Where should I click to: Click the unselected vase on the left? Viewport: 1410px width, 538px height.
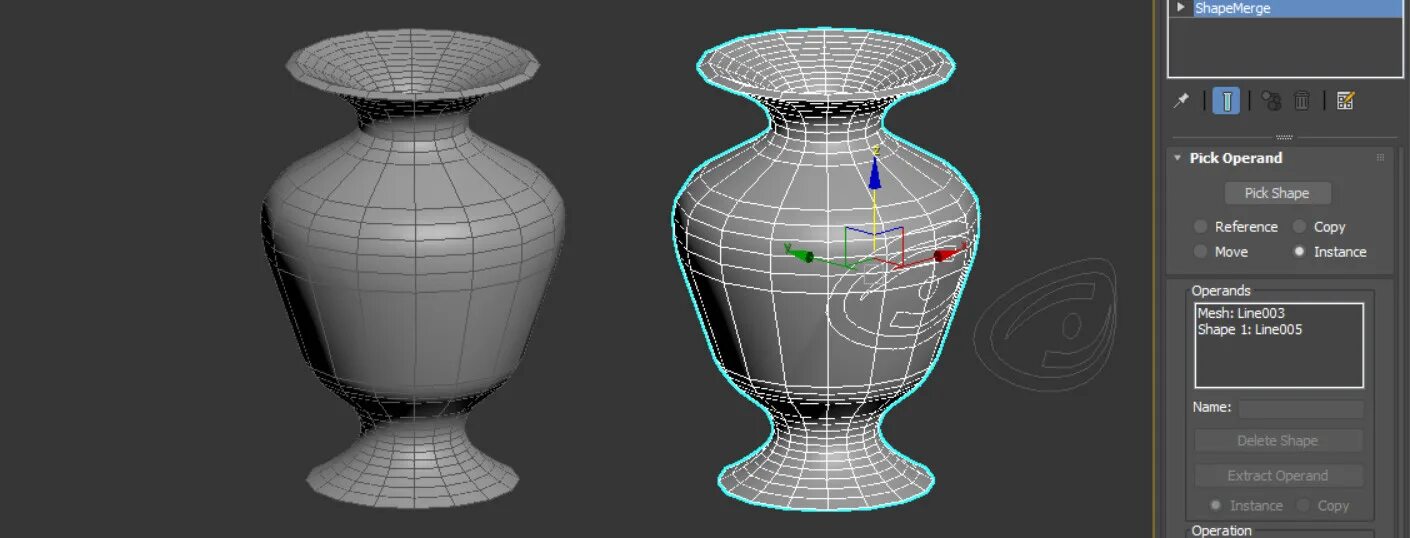click(414, 267)
